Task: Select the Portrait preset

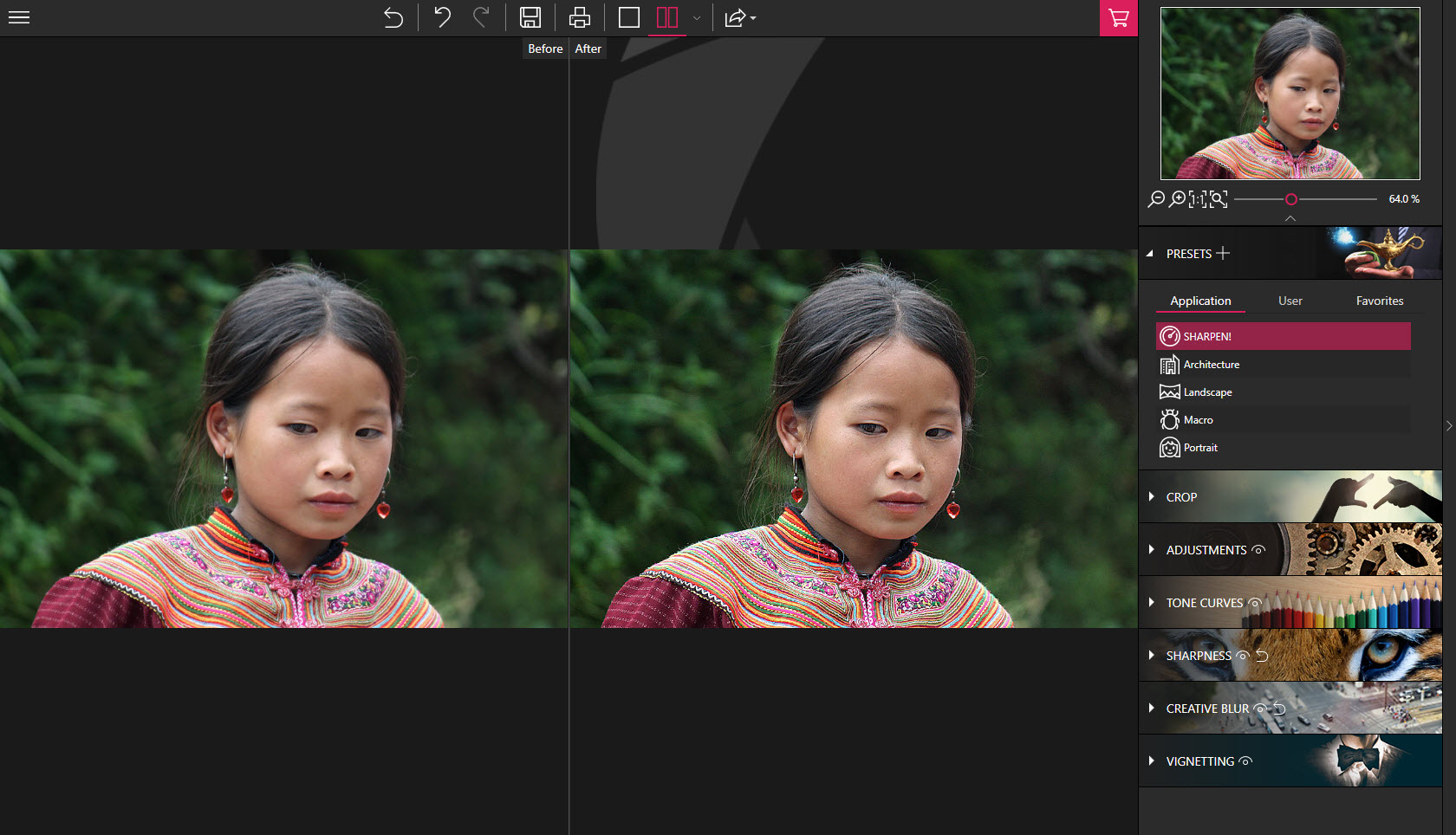Action: point(1200,448)
